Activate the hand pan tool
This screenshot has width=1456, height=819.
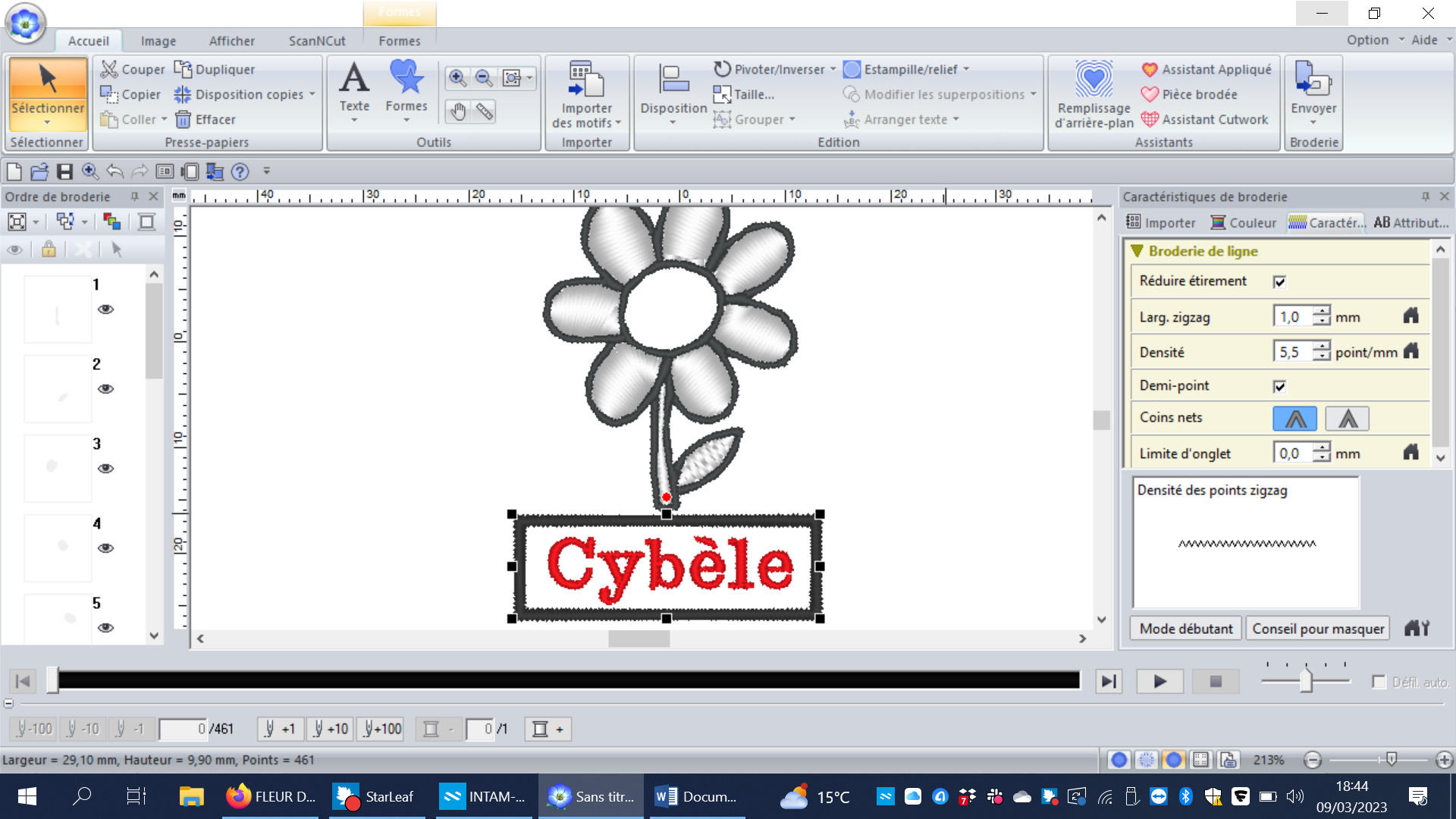[x=457, y=111]
